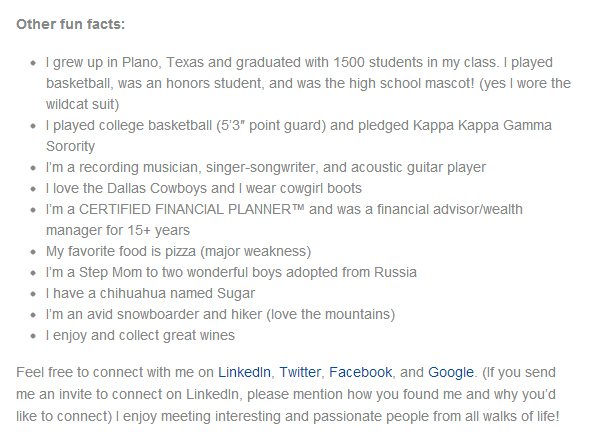
Task: Click the avid snowboarder and hiker line
Action: [x=220, y=314]
